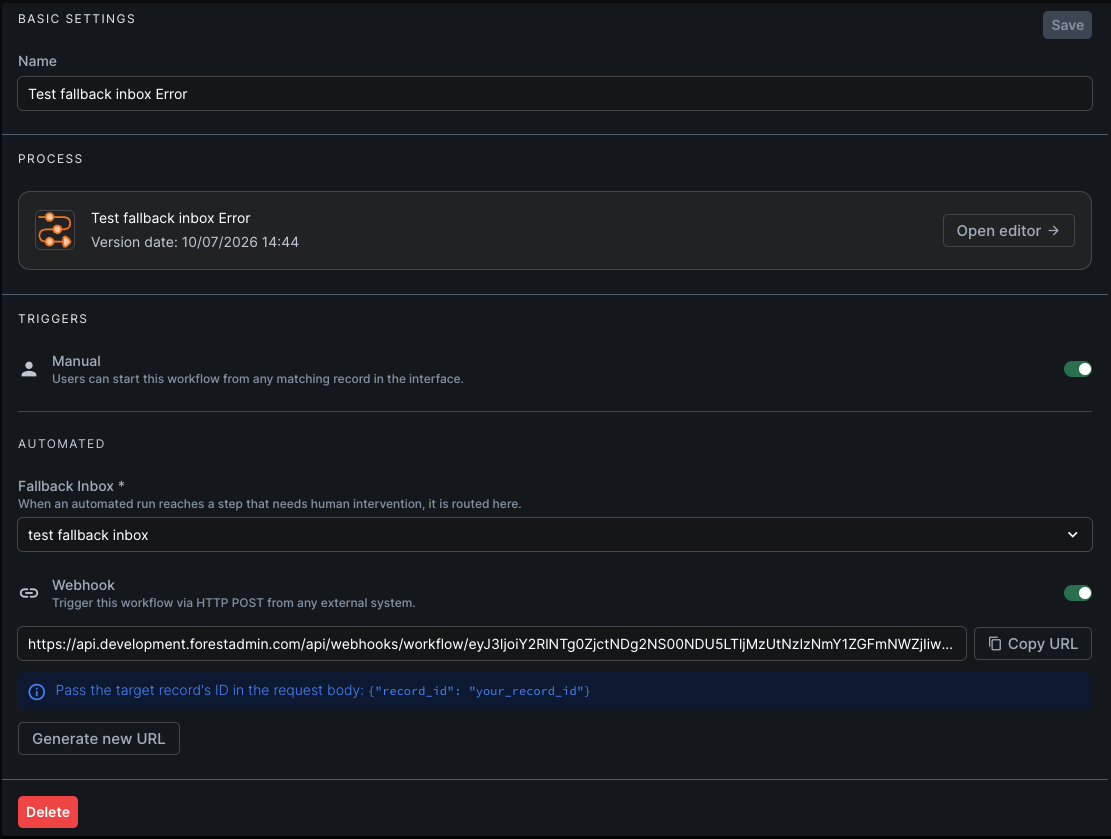1111x839 pixels.
Task: Click the AUTOMATED section heading
Action: pos(62,444)
